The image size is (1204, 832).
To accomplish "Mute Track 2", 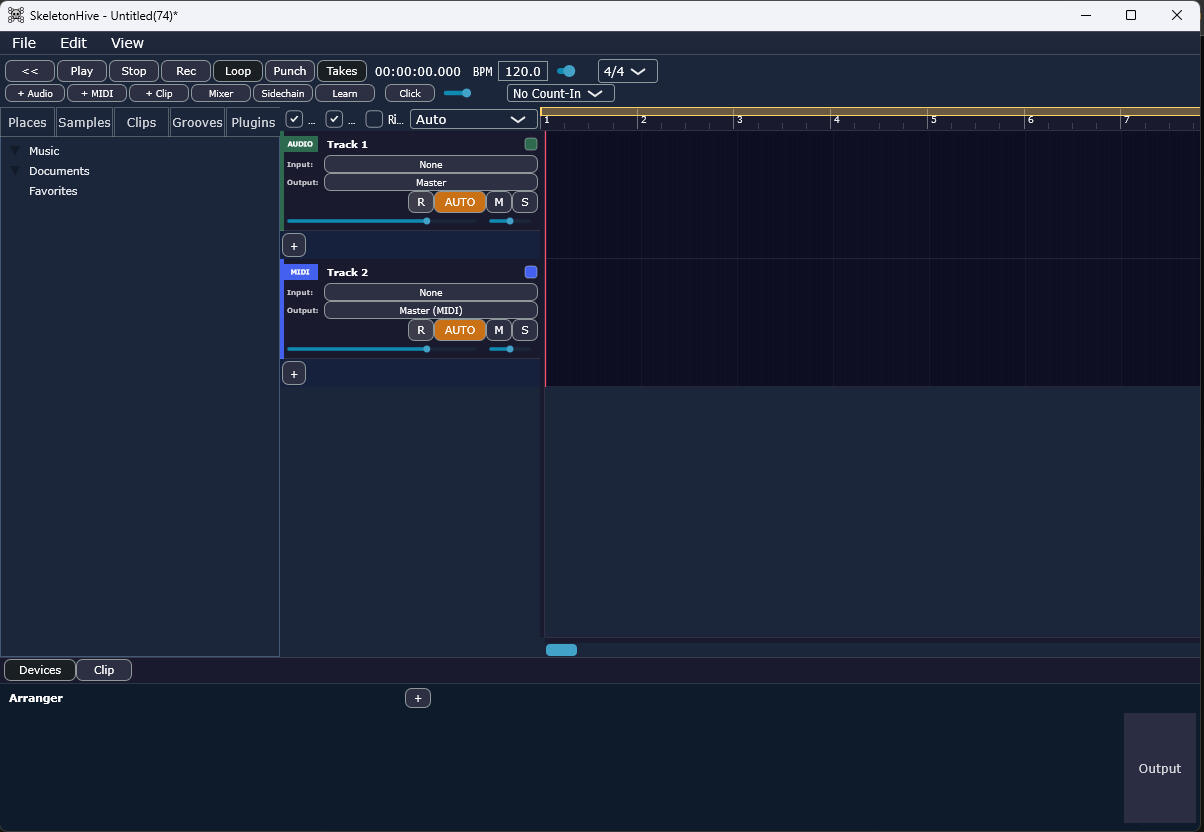I will tap(499, 330).
